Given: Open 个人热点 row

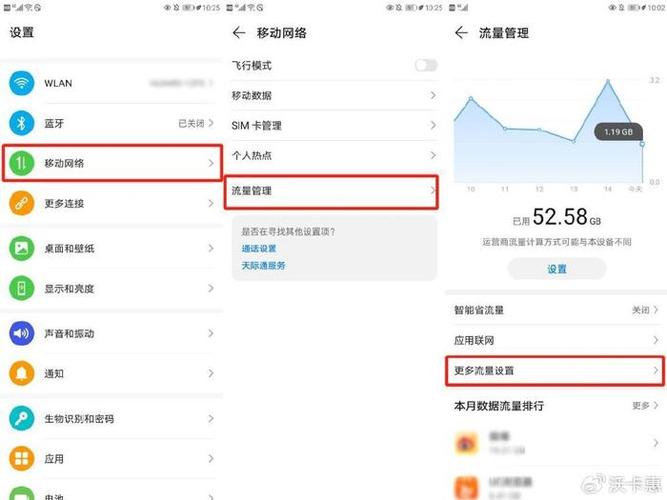Looking at the screenshot, I should [x=334, y=155].
